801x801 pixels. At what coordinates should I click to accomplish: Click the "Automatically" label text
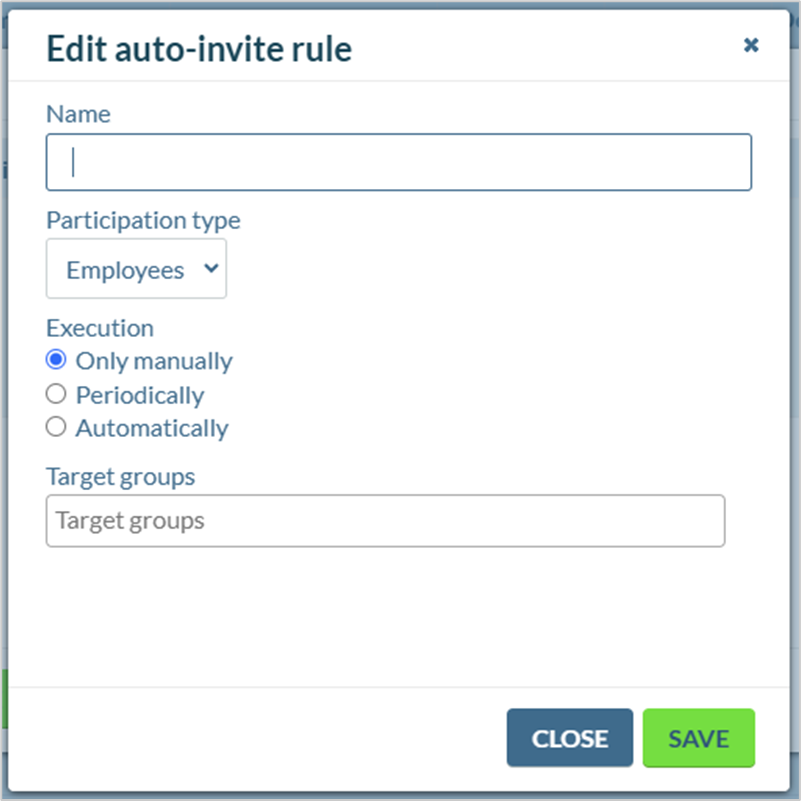click(x=152, y=429)
